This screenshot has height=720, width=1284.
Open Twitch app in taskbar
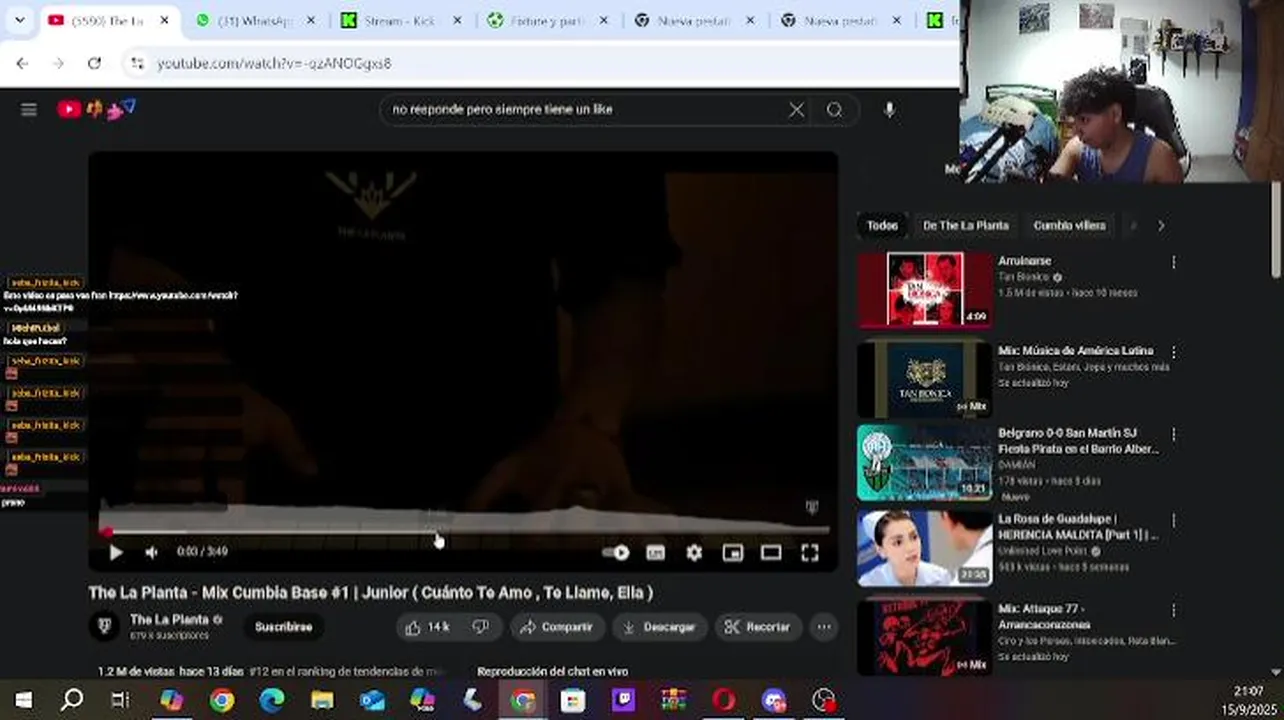pos(624,700)
